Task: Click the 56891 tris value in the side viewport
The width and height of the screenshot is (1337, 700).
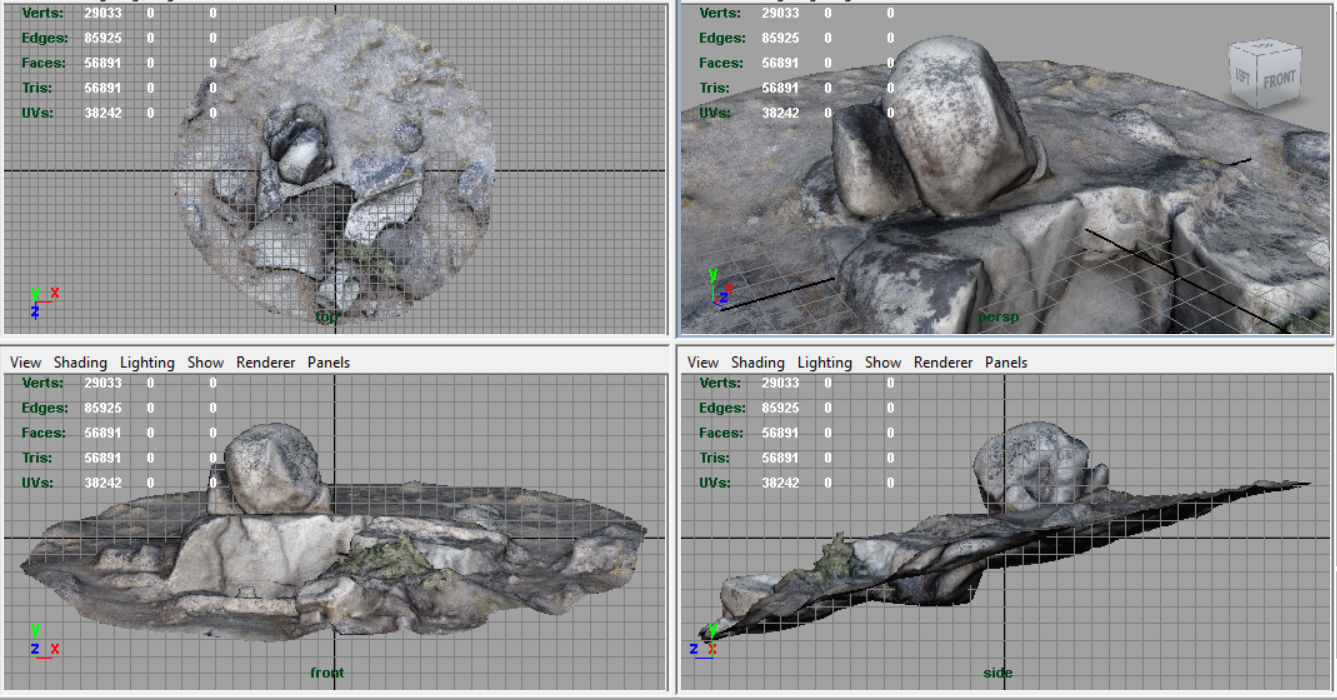Action: [x=781, y=458]
